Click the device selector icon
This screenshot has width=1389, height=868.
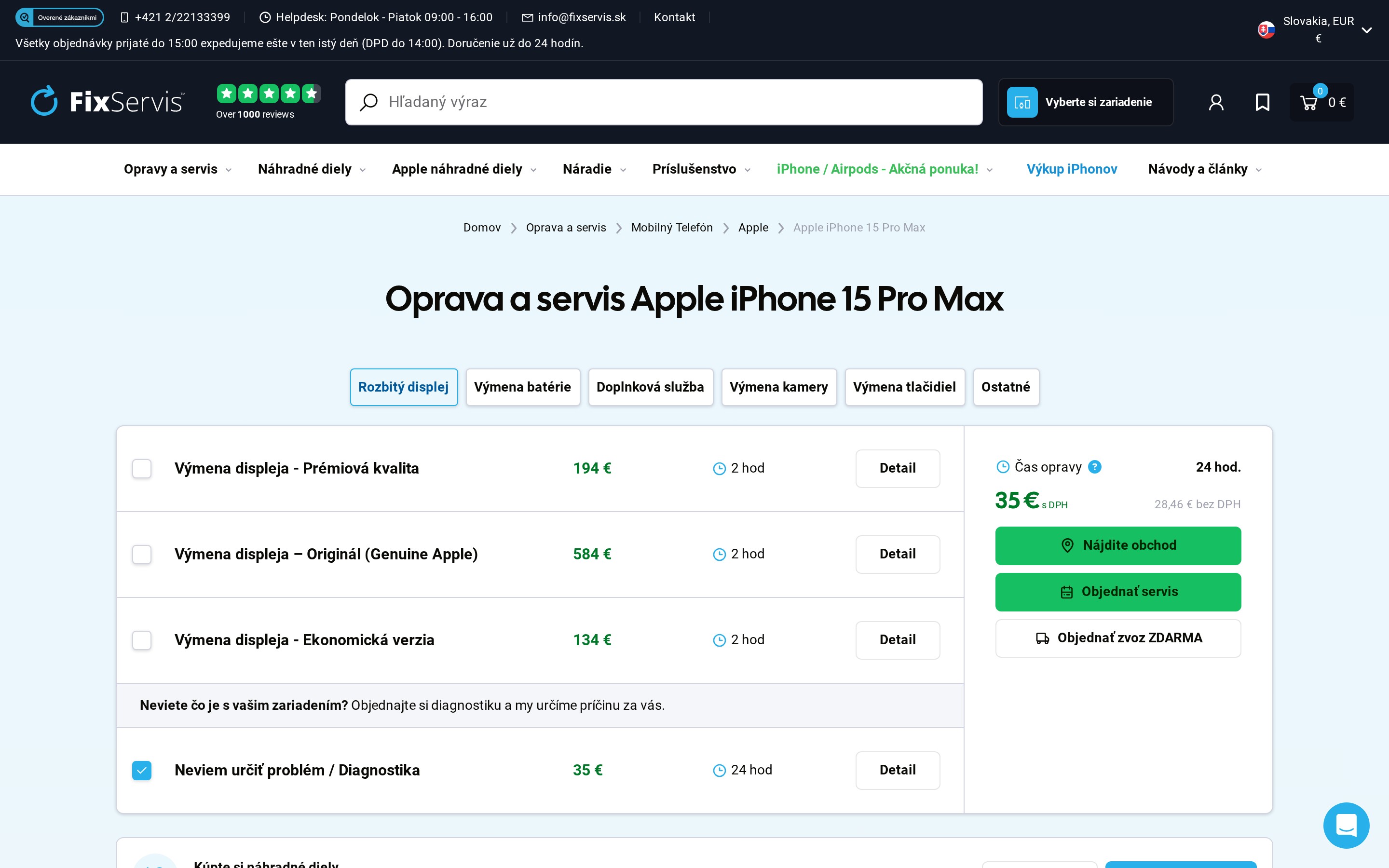(x=1021, y=102)
